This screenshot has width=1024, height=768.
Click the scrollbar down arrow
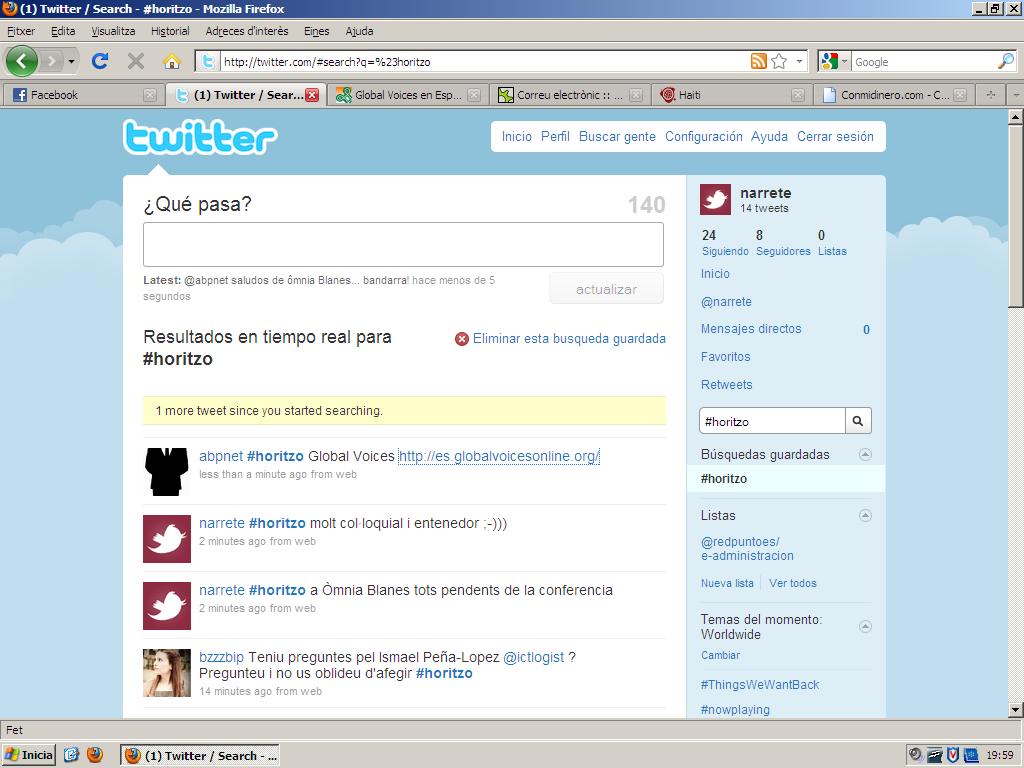click(1015, 709)
